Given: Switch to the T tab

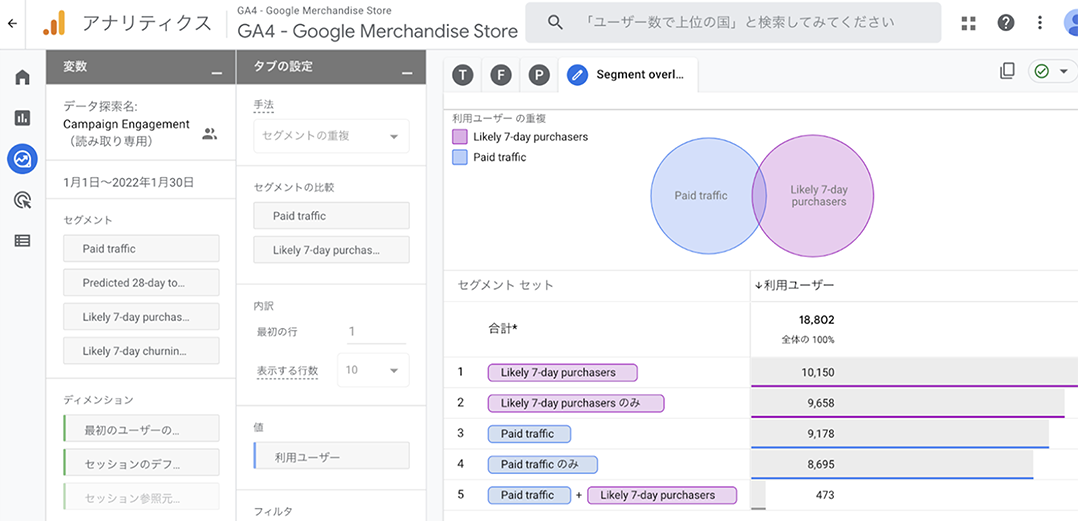Looking at the screenshot, I should (x=463, y=75).
